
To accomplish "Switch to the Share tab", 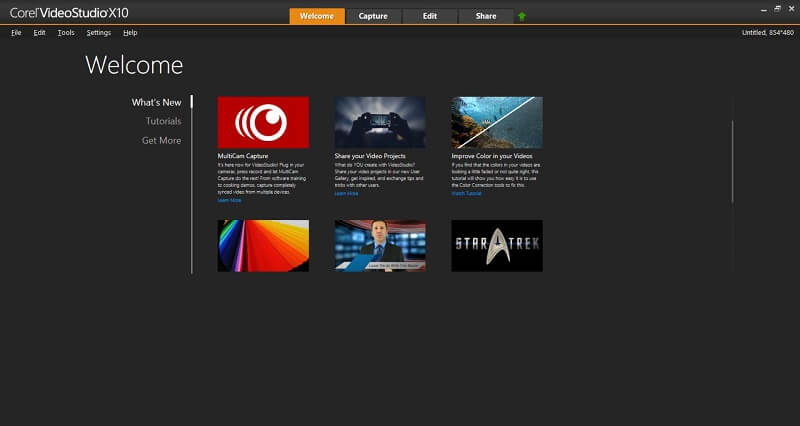I will pyautogui.click(x=486, y=16).
